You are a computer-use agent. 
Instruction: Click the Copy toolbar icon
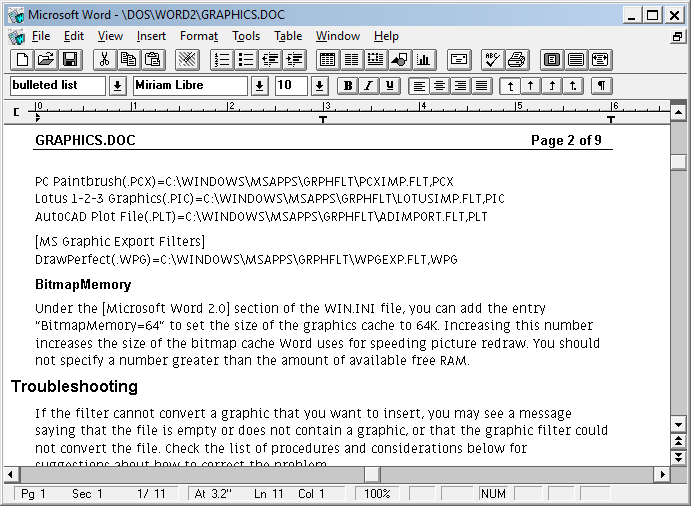tap(128, 60)
